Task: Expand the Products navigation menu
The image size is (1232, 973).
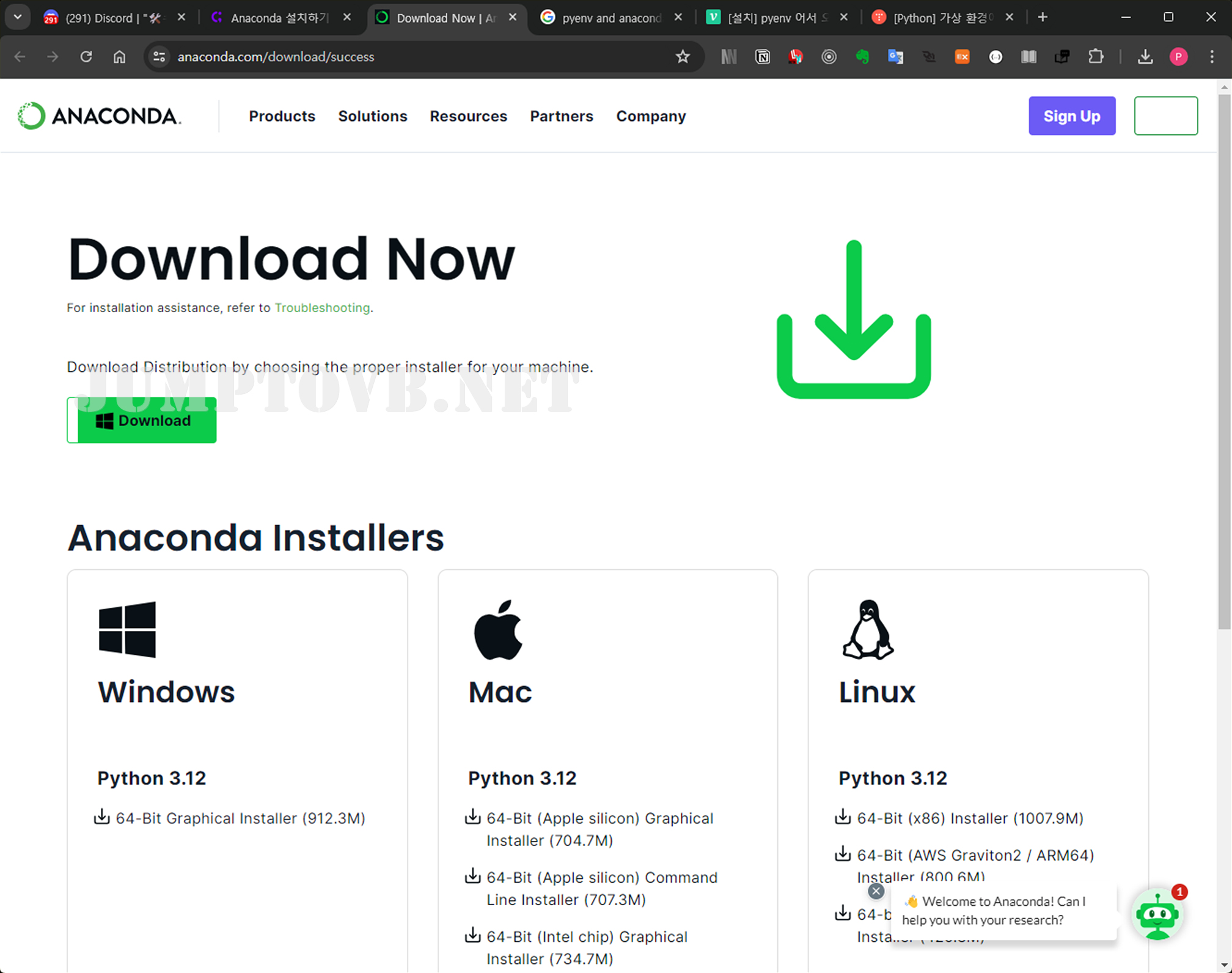Action: pos(282,116)
